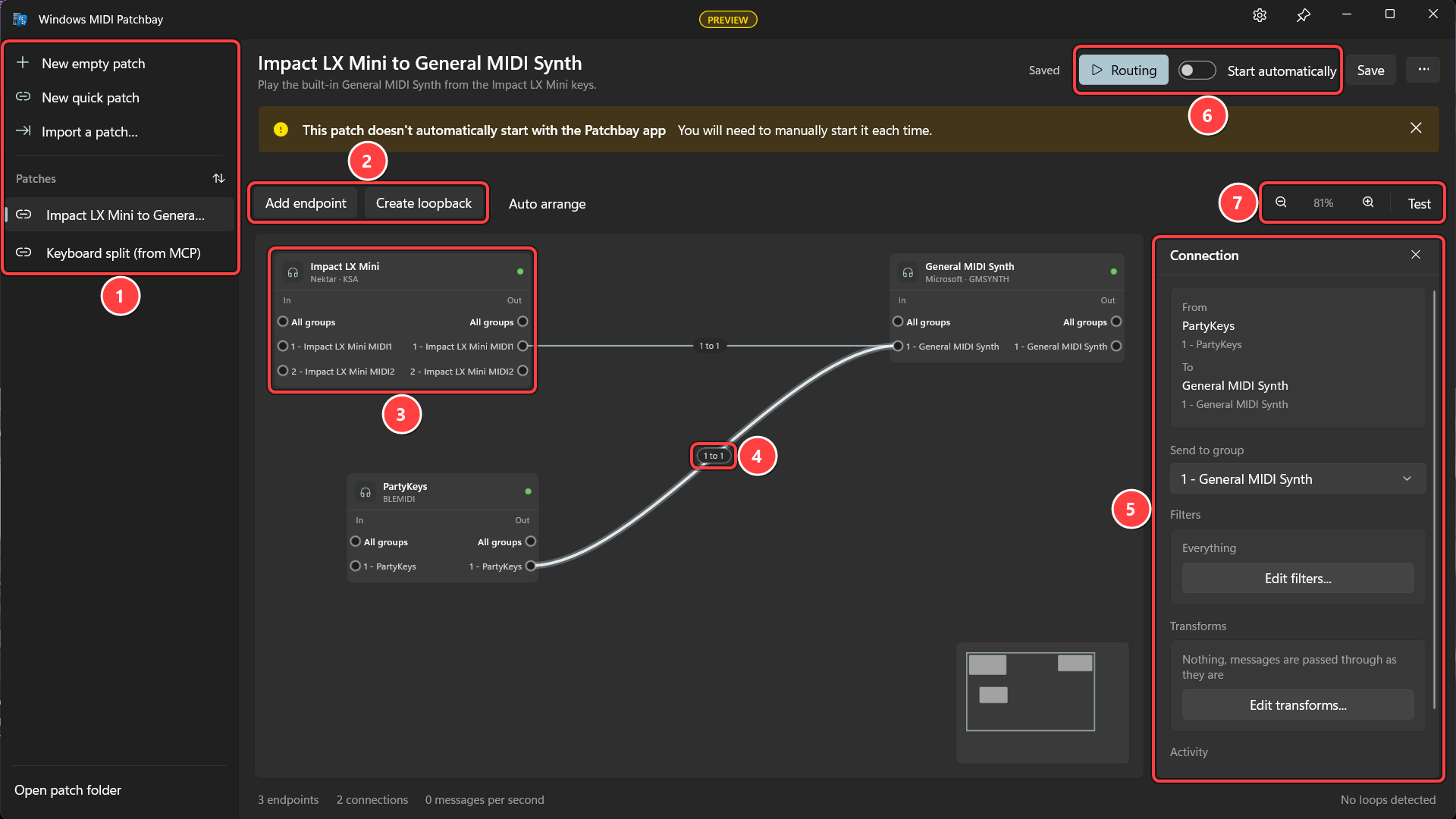Click the Impact LX Mini headphone icon
Viewport: 1456px width, 819px height.
pos(293,272)
